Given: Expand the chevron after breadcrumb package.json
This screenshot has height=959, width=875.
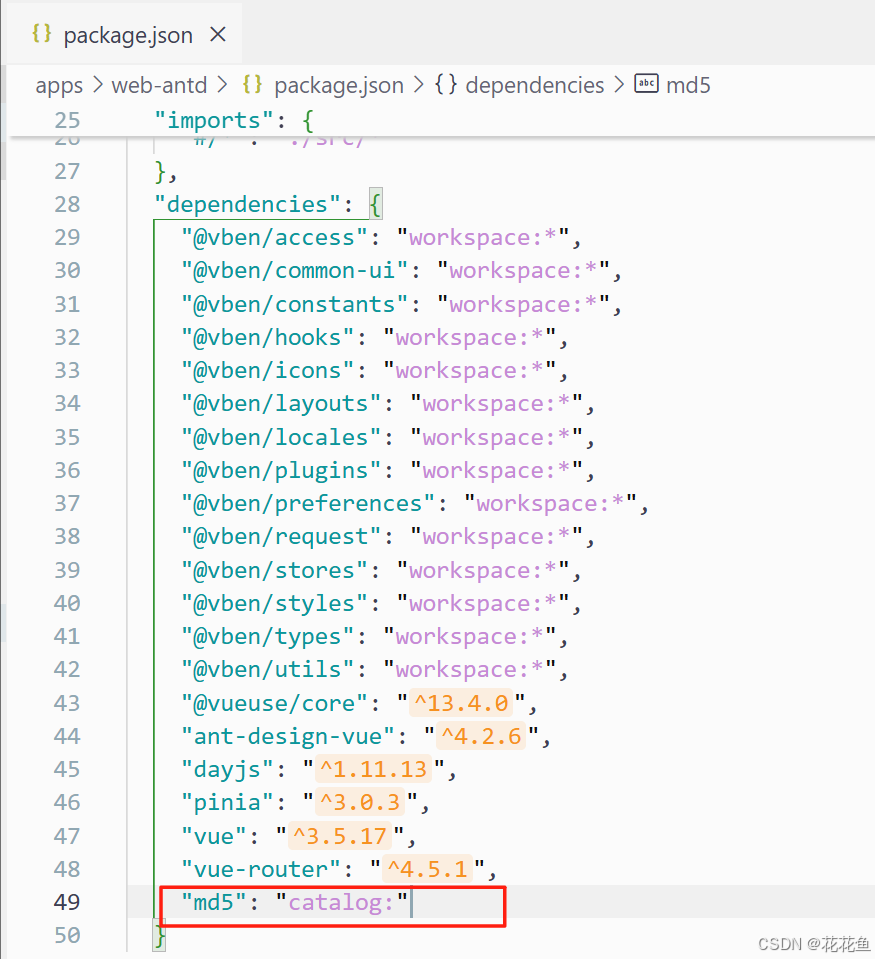Looking at the screenshot, I should [418, 84].
